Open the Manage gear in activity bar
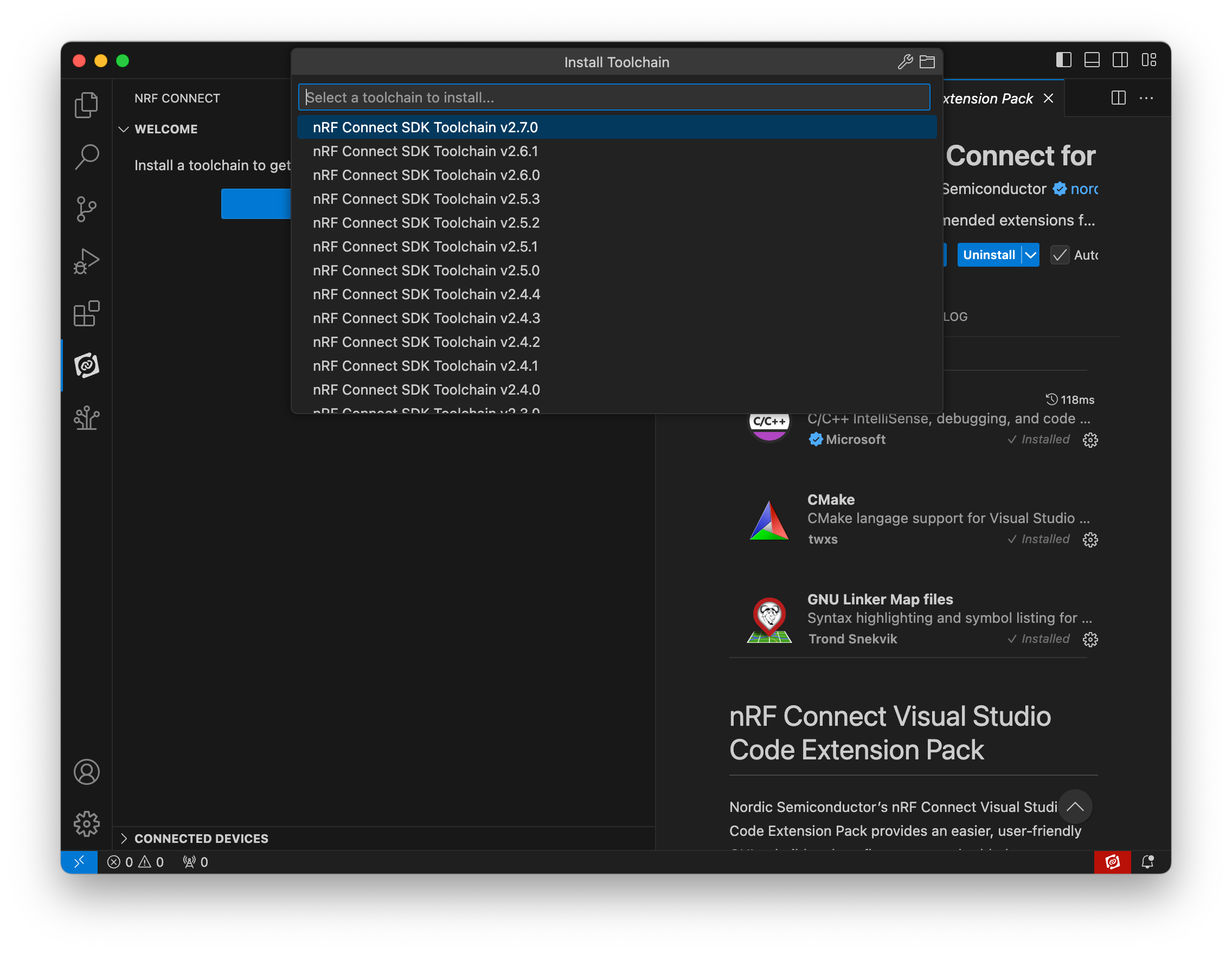Screen dimensions: 1232x954 (86, 824)
